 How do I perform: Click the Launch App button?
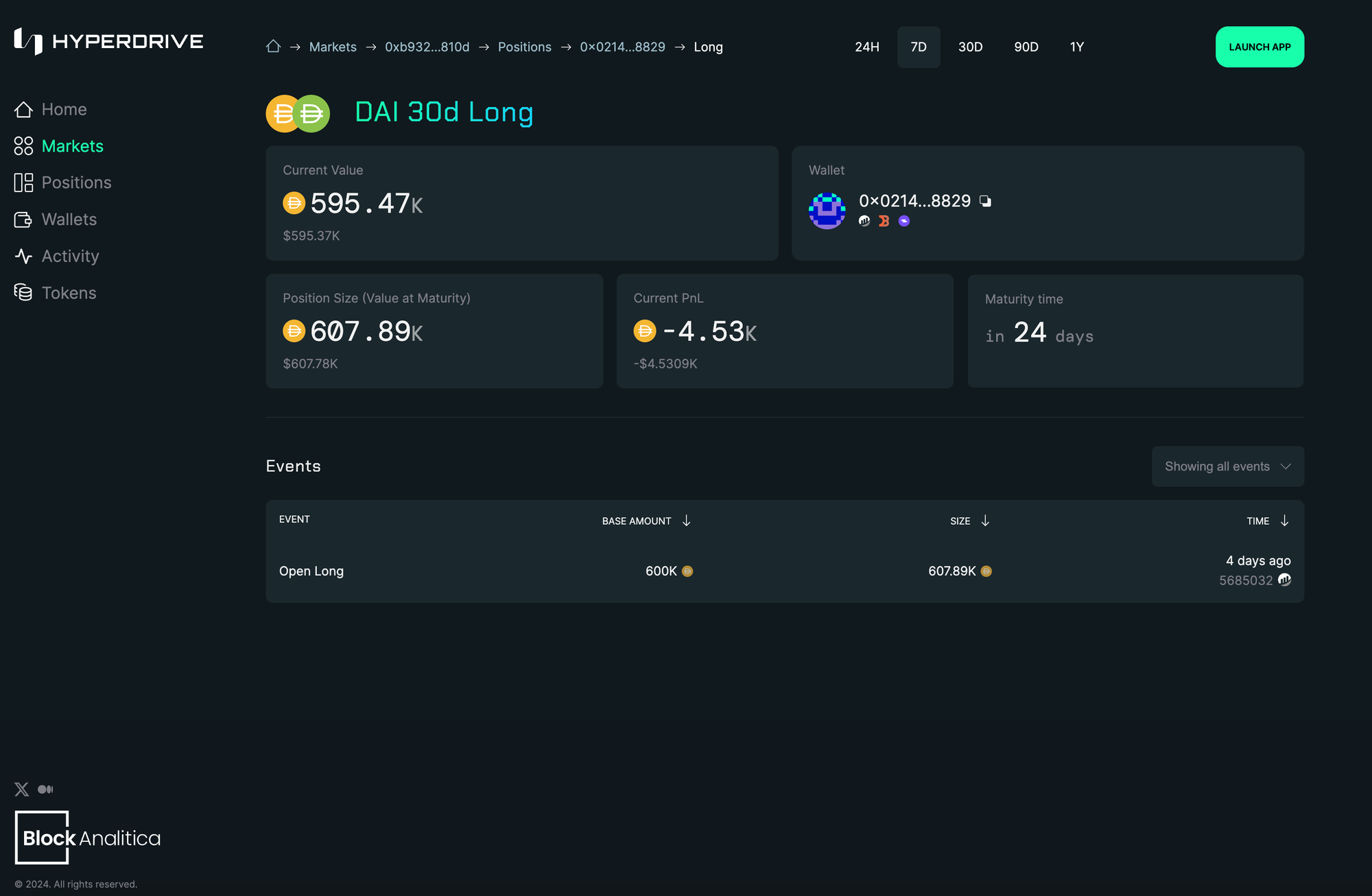1259,47
